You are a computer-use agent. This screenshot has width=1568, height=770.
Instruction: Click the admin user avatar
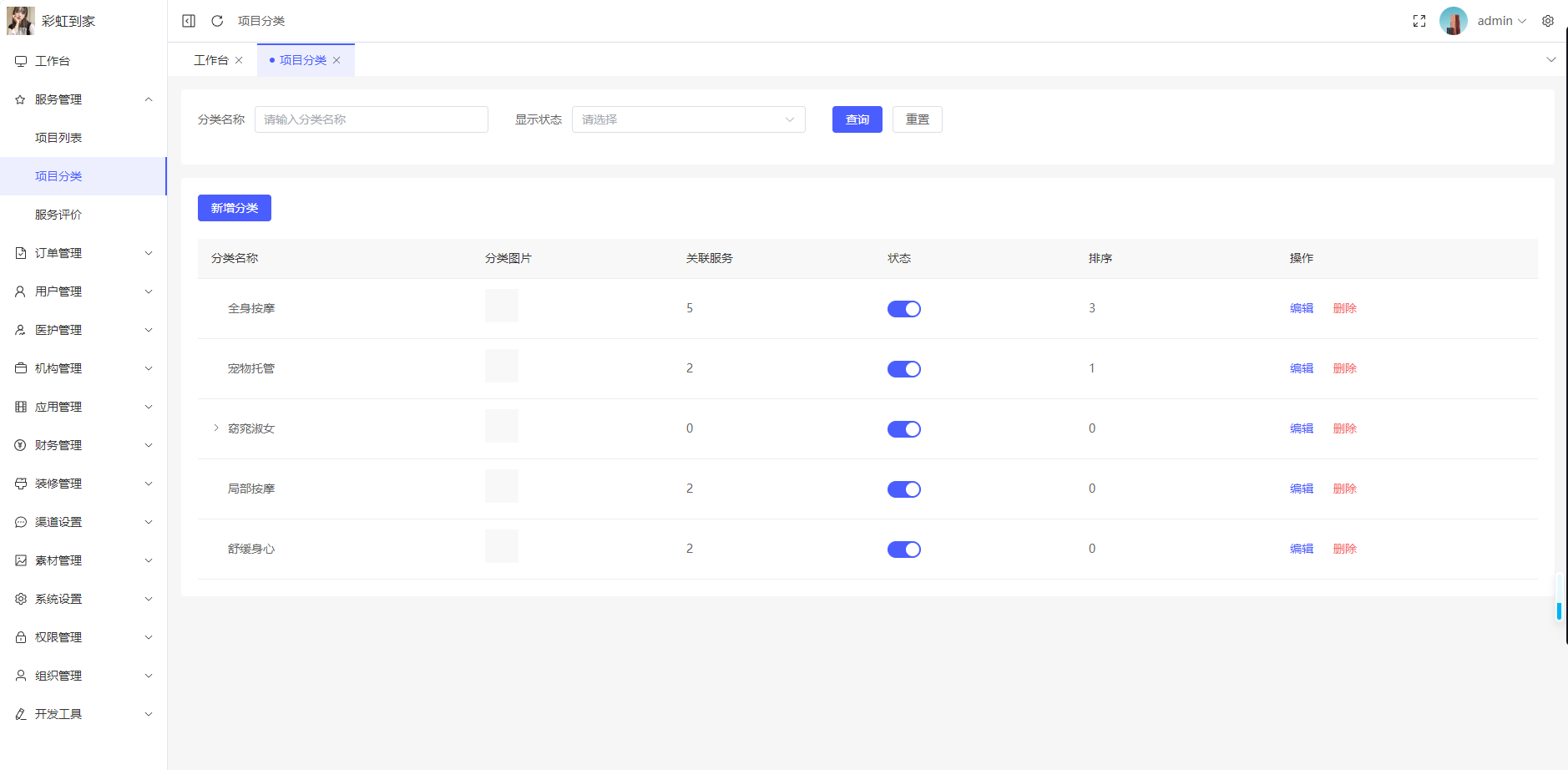[1453, 21]
